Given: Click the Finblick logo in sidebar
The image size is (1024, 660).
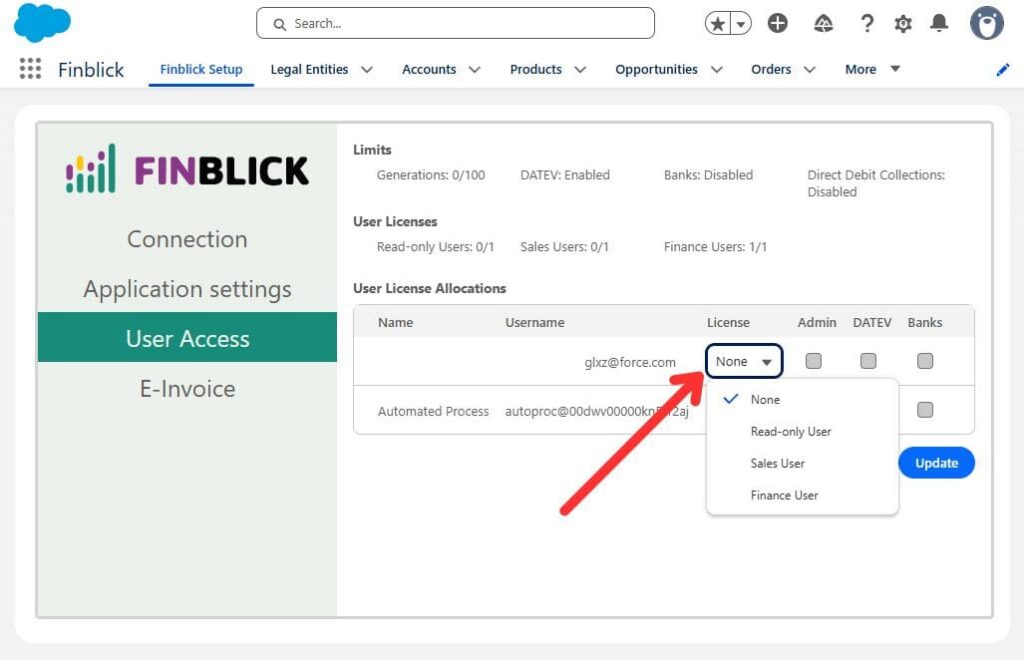Looking at the screenshot, I should [x=187, y=169].
